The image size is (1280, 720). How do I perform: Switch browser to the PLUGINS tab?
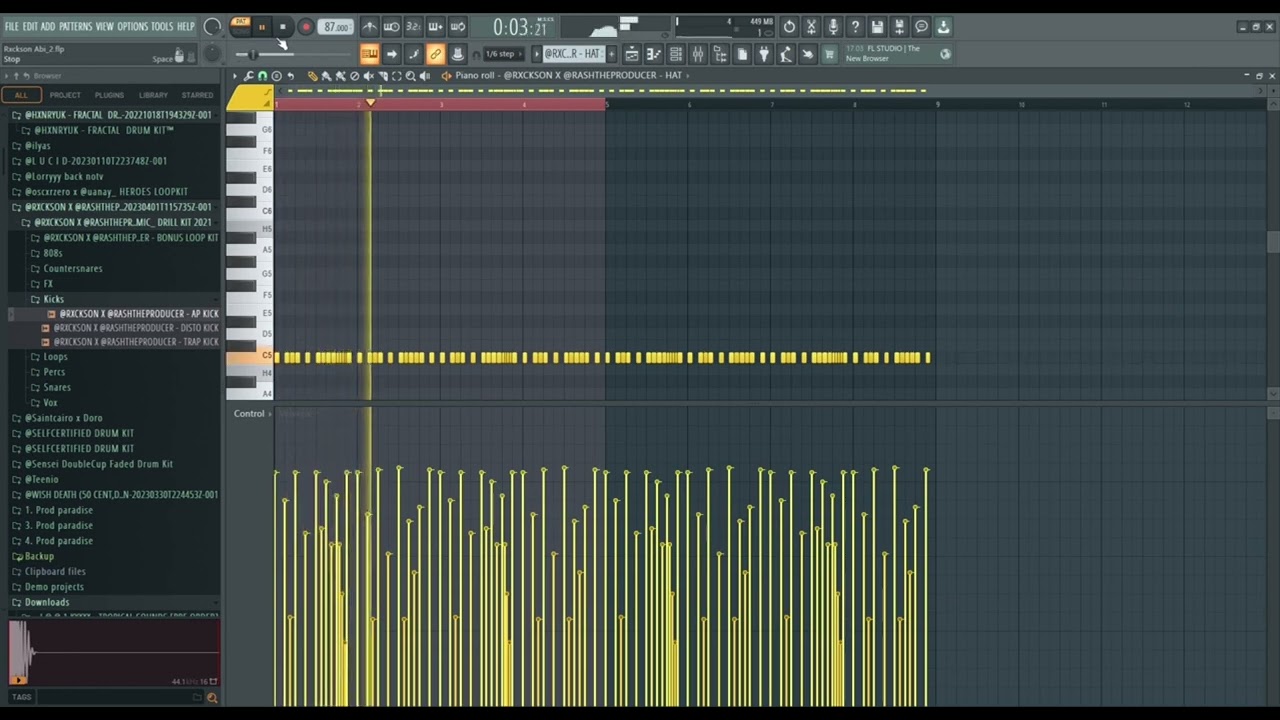coord(109,95)
